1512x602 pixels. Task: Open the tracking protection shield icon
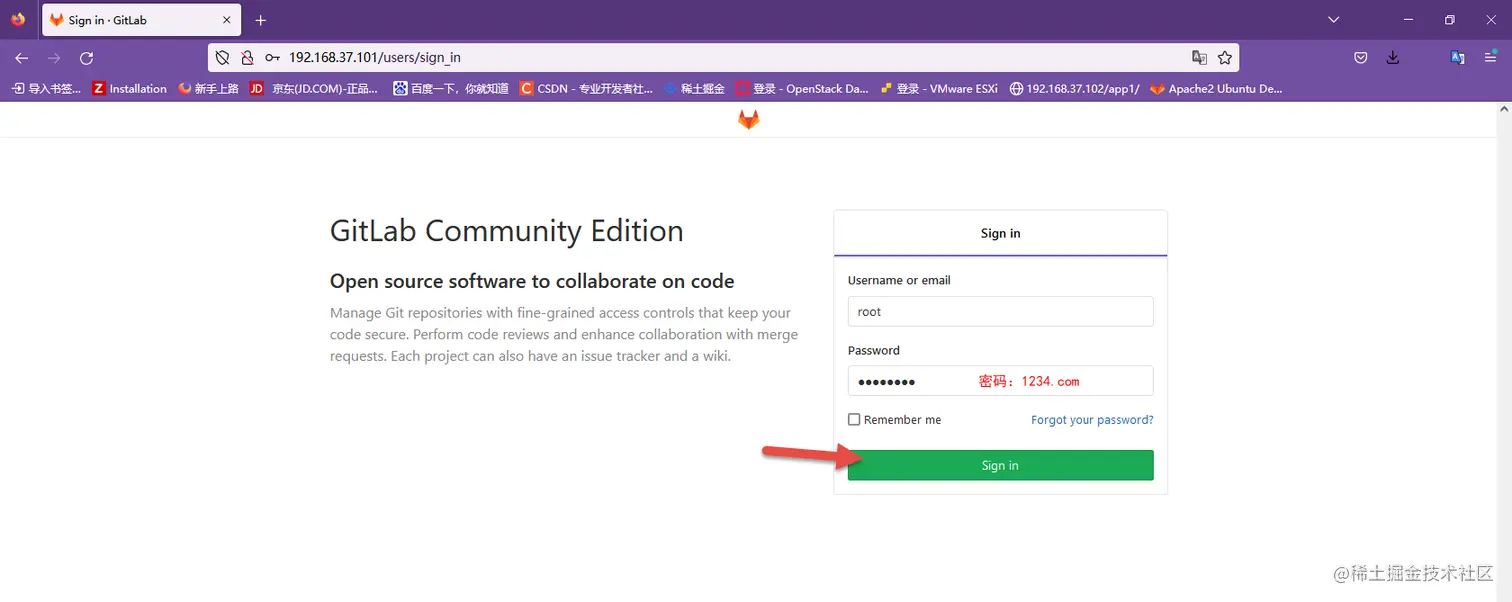[x=223, y=58]
